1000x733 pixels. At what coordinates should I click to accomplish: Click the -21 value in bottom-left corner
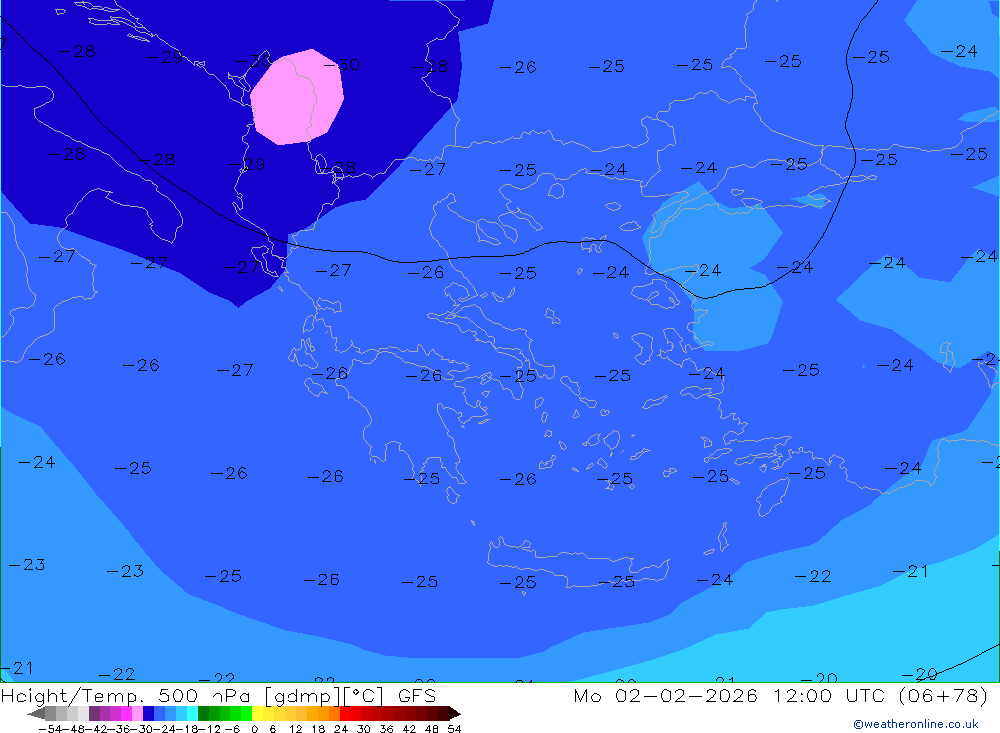(17, 668)
